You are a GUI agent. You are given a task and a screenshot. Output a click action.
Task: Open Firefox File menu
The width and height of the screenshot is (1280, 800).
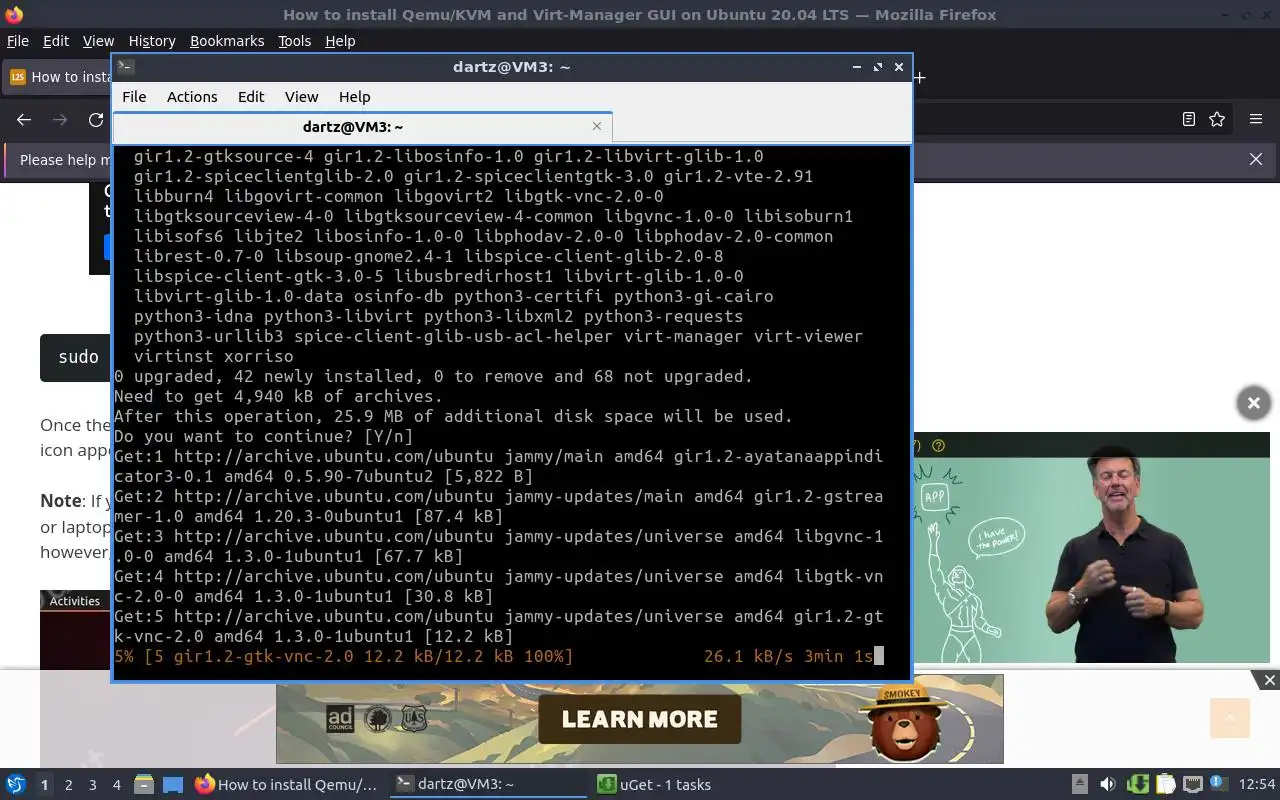[x=18, y=41]
